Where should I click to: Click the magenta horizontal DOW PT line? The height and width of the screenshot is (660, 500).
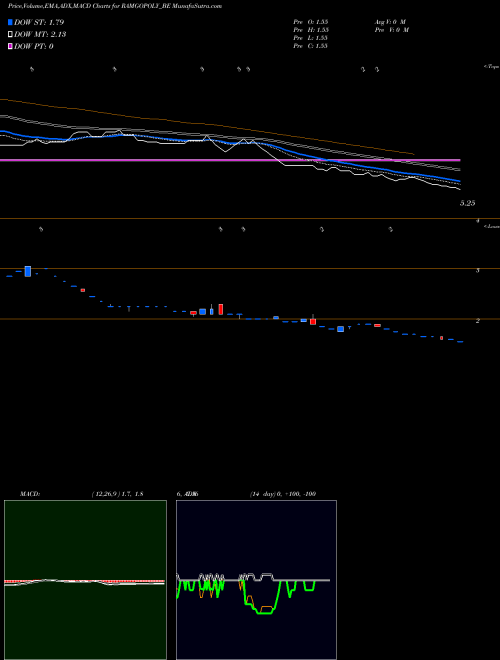point(230,160)
